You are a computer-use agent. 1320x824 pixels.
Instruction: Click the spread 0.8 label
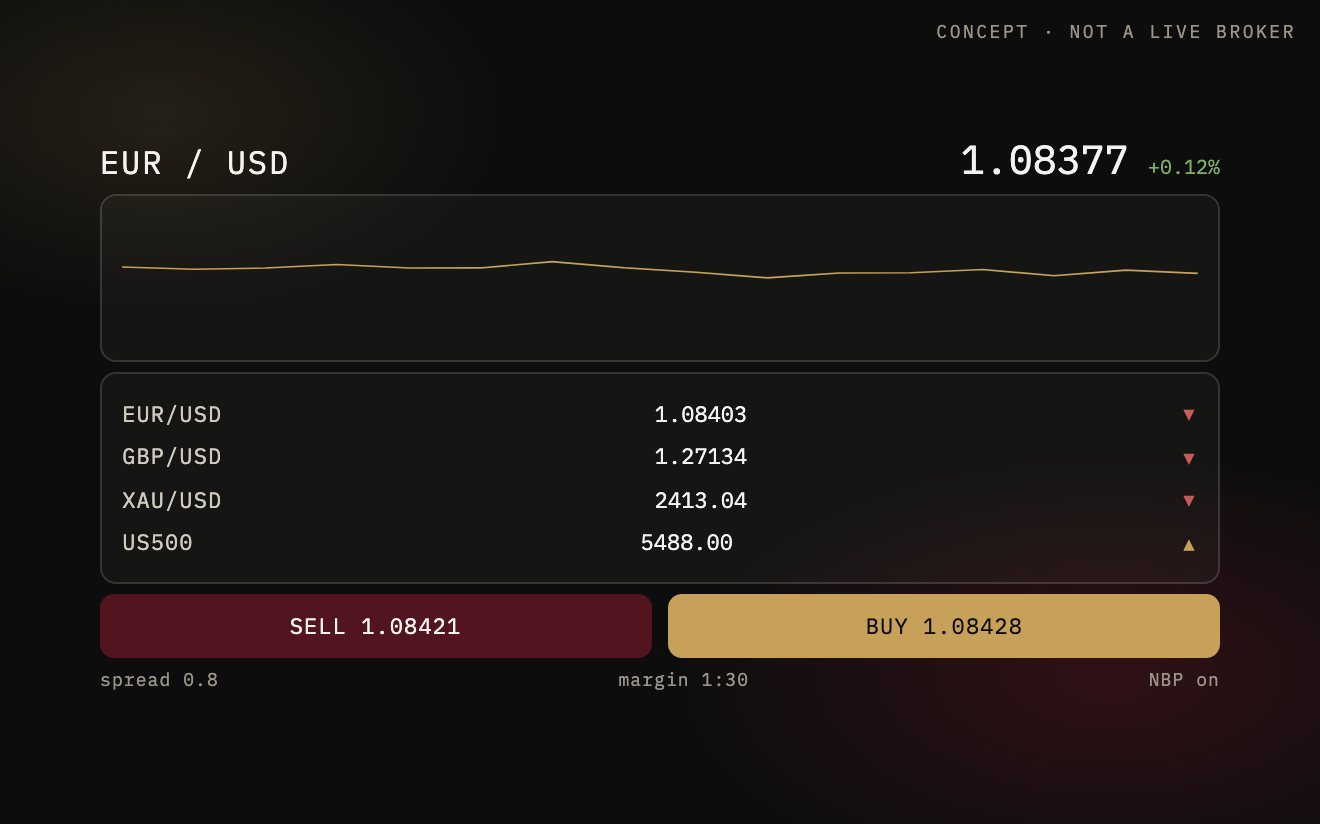click(159, 680)
